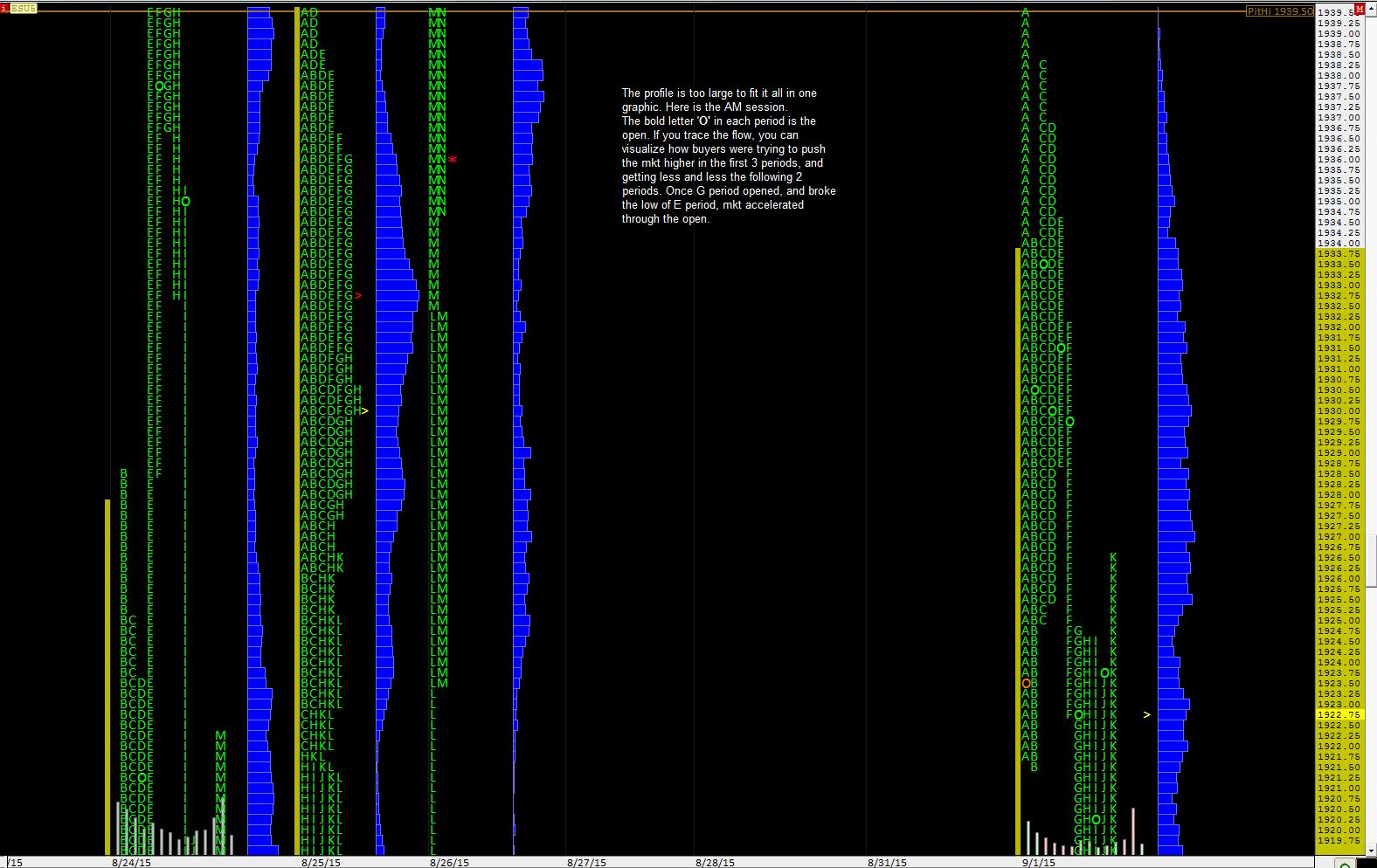Click the orange O open marker on 9/1 profile
This screenshot has height=868, width=1377.
point(1026,683)
